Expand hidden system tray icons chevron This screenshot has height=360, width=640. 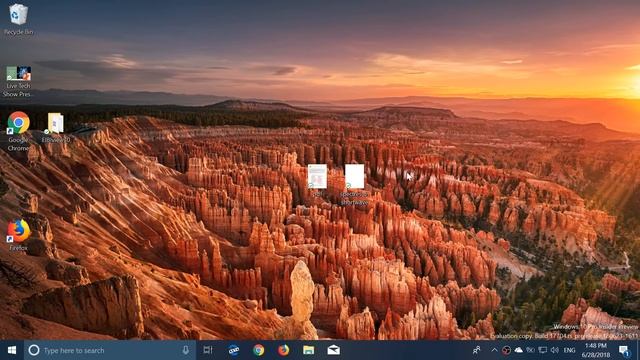(x=494, y=350)
